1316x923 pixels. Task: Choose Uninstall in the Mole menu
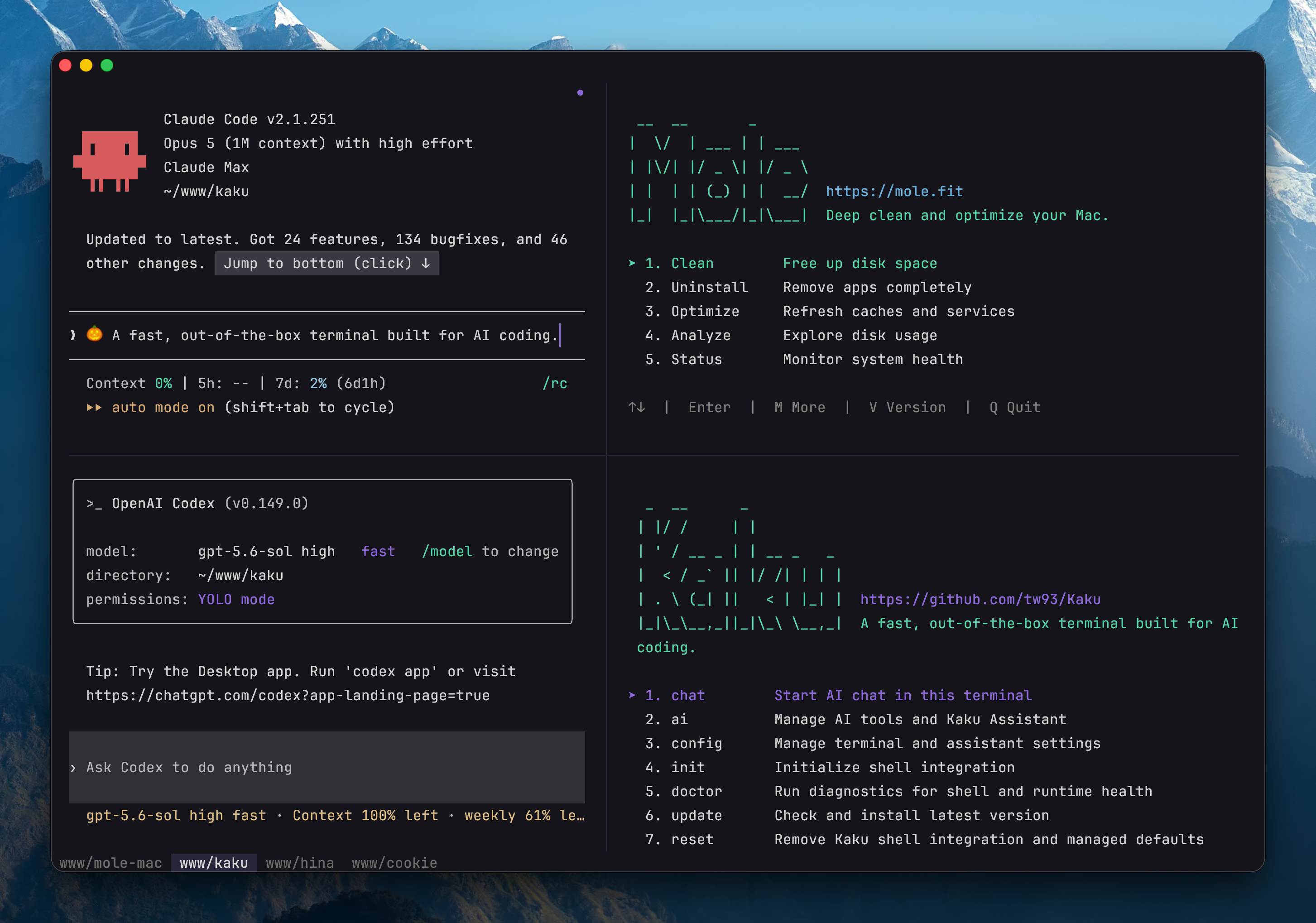(808, 288)
